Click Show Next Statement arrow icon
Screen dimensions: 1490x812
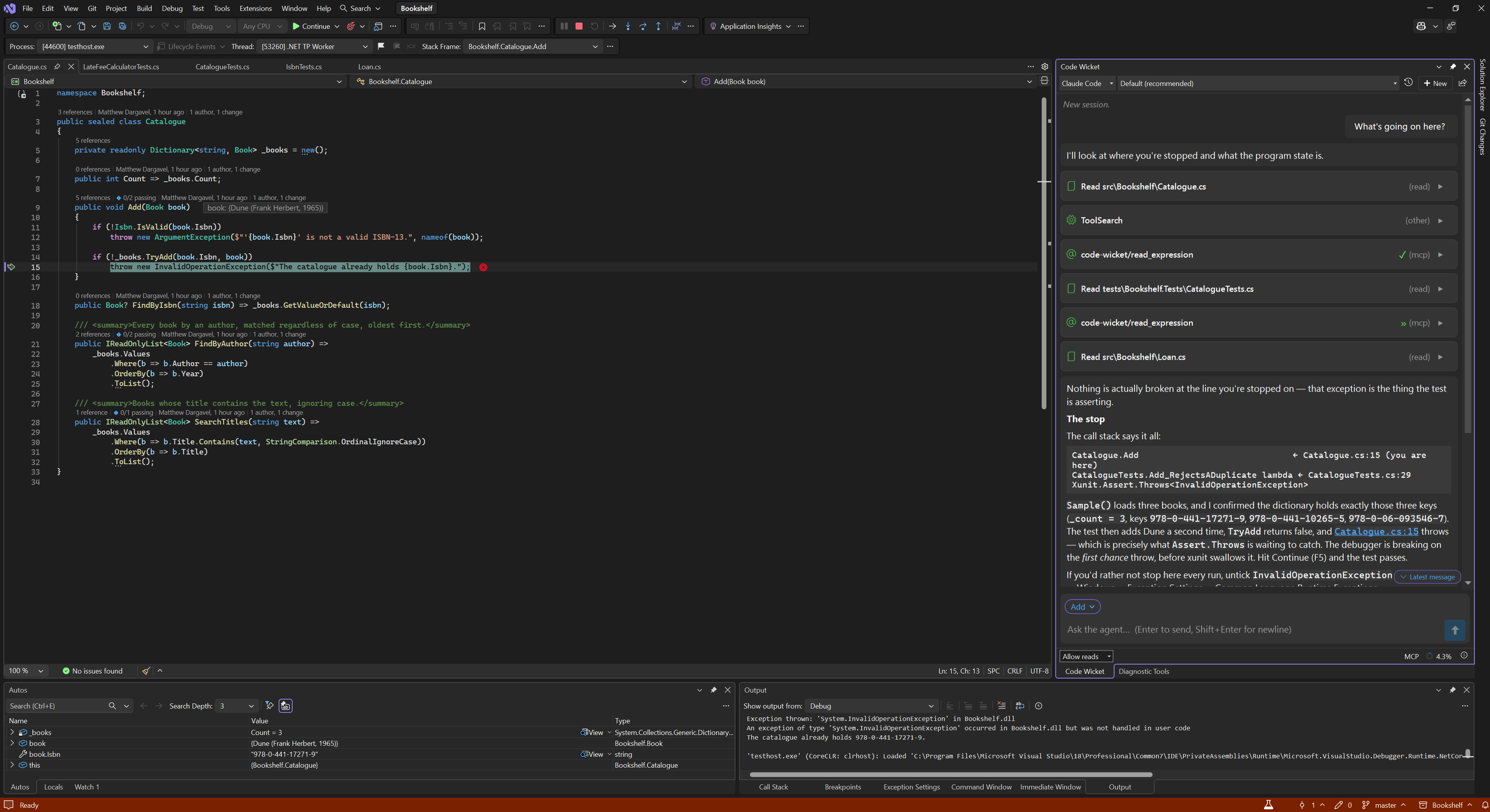pyautogui.click(x=612, y=26)
